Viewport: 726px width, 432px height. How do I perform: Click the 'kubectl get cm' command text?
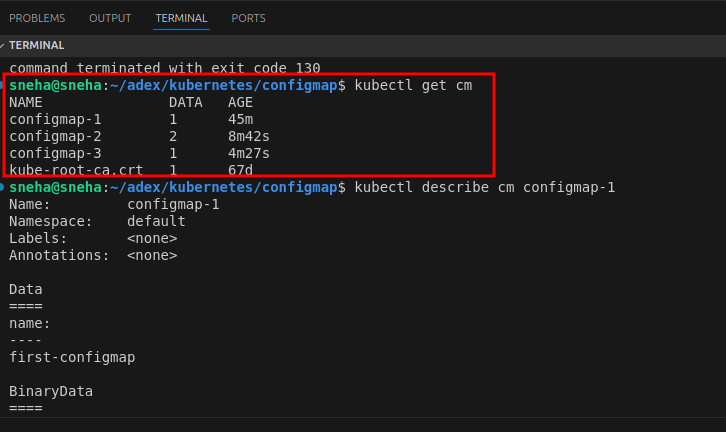[x=413, y=85]
